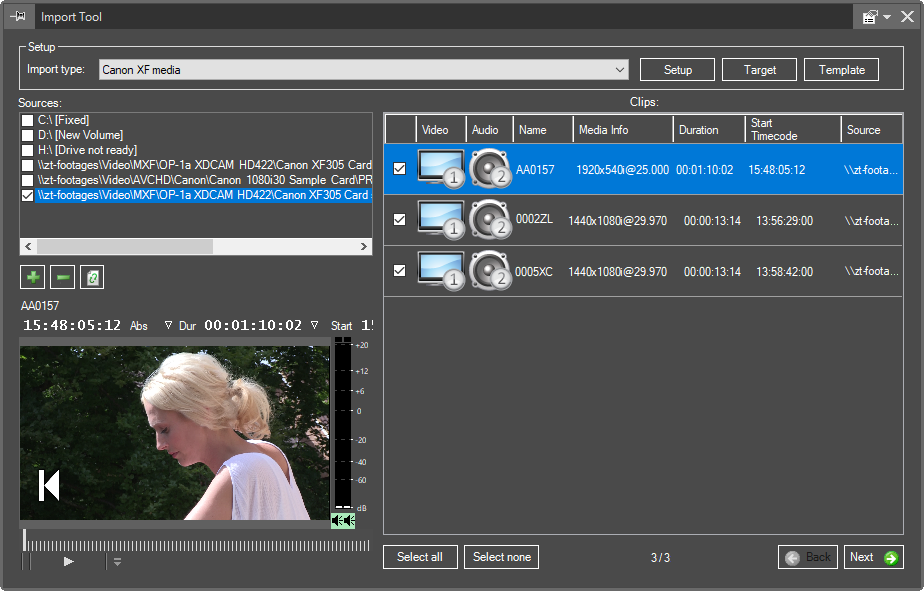924x591 pixels.
Task: Click the refresh sources document icon
Action: tap(92, 277)
